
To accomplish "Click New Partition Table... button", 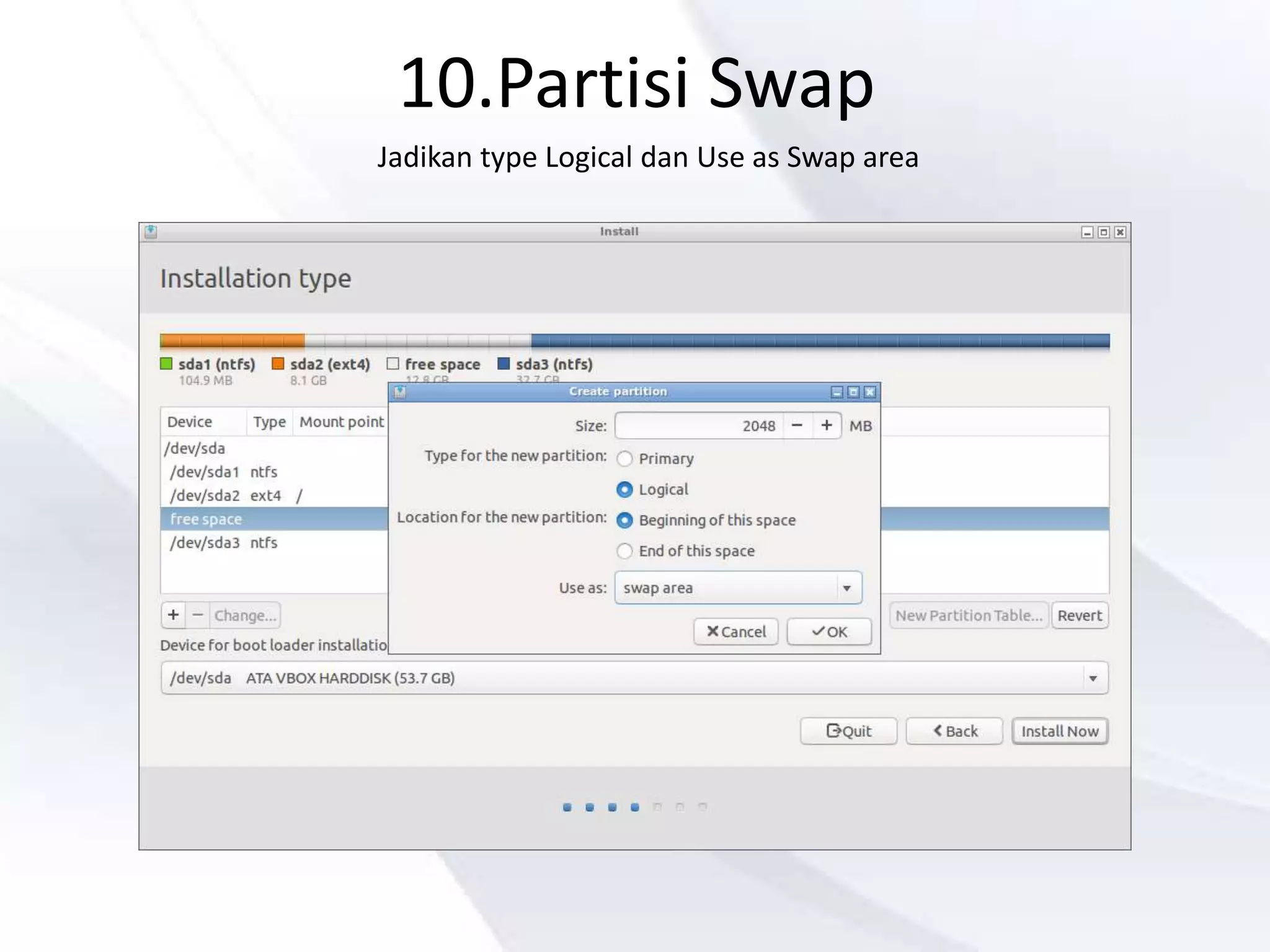I will tap(969, 615).
